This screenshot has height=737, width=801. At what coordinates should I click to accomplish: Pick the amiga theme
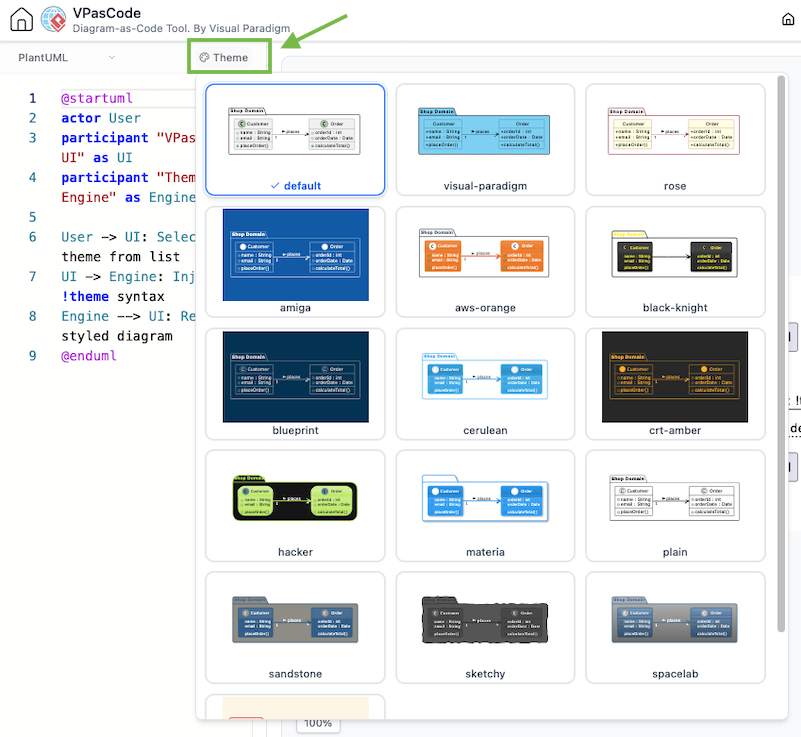tap(295, 261)
